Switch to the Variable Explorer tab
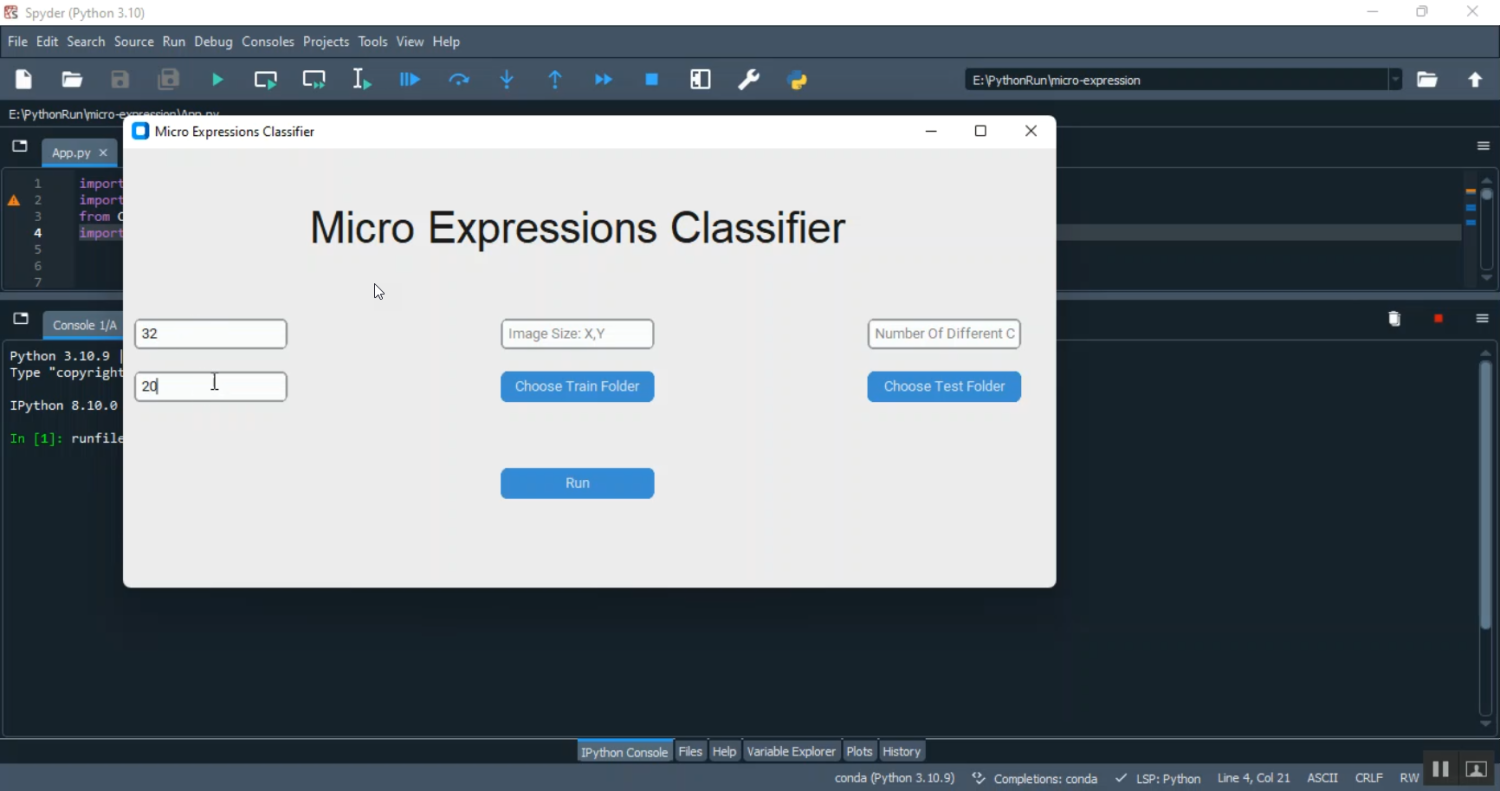Image resolution: width=1500 pixels, height=791 pixels. [790, 751]
